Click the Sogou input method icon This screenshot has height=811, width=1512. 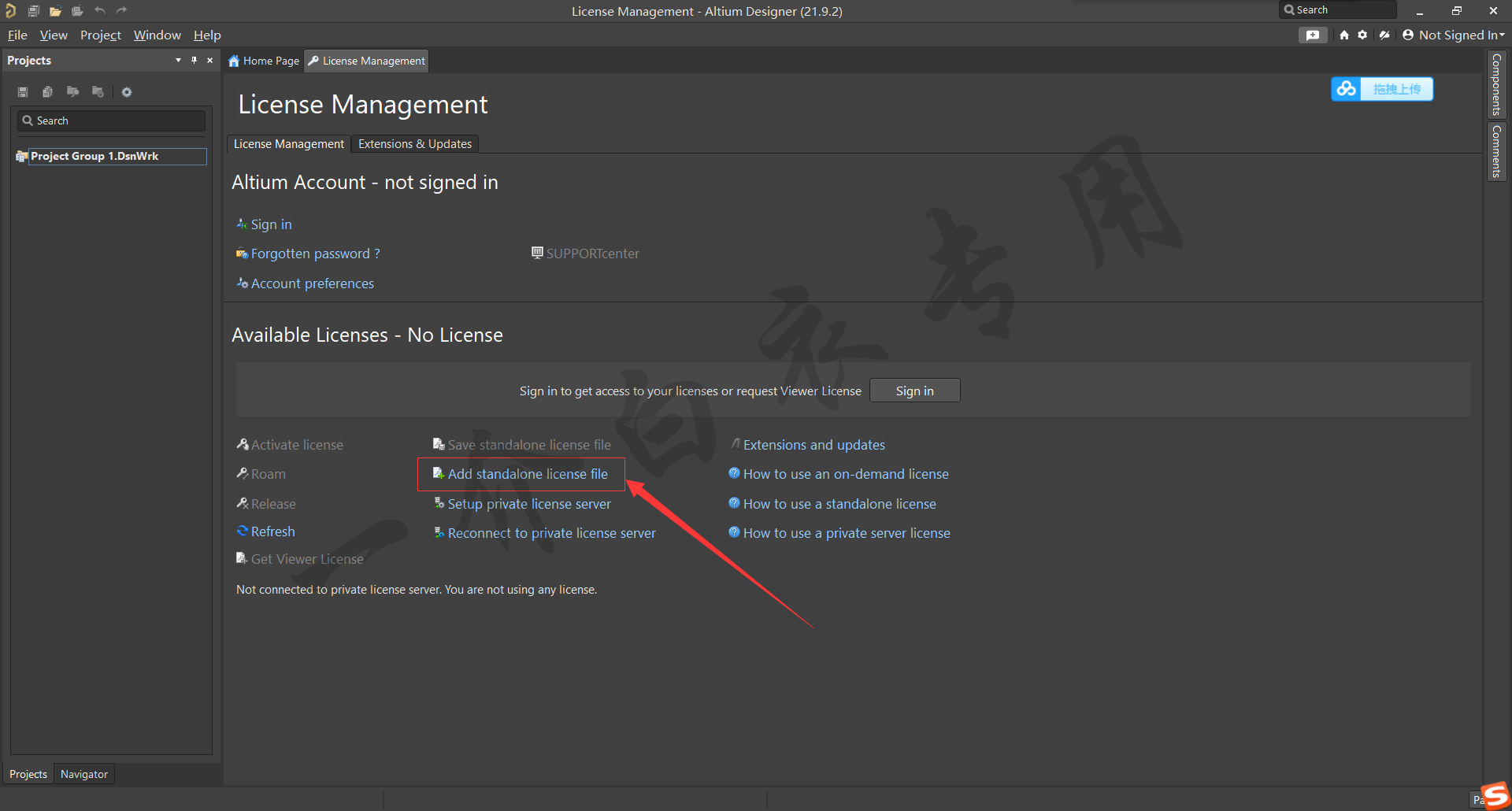(1494, 795)
